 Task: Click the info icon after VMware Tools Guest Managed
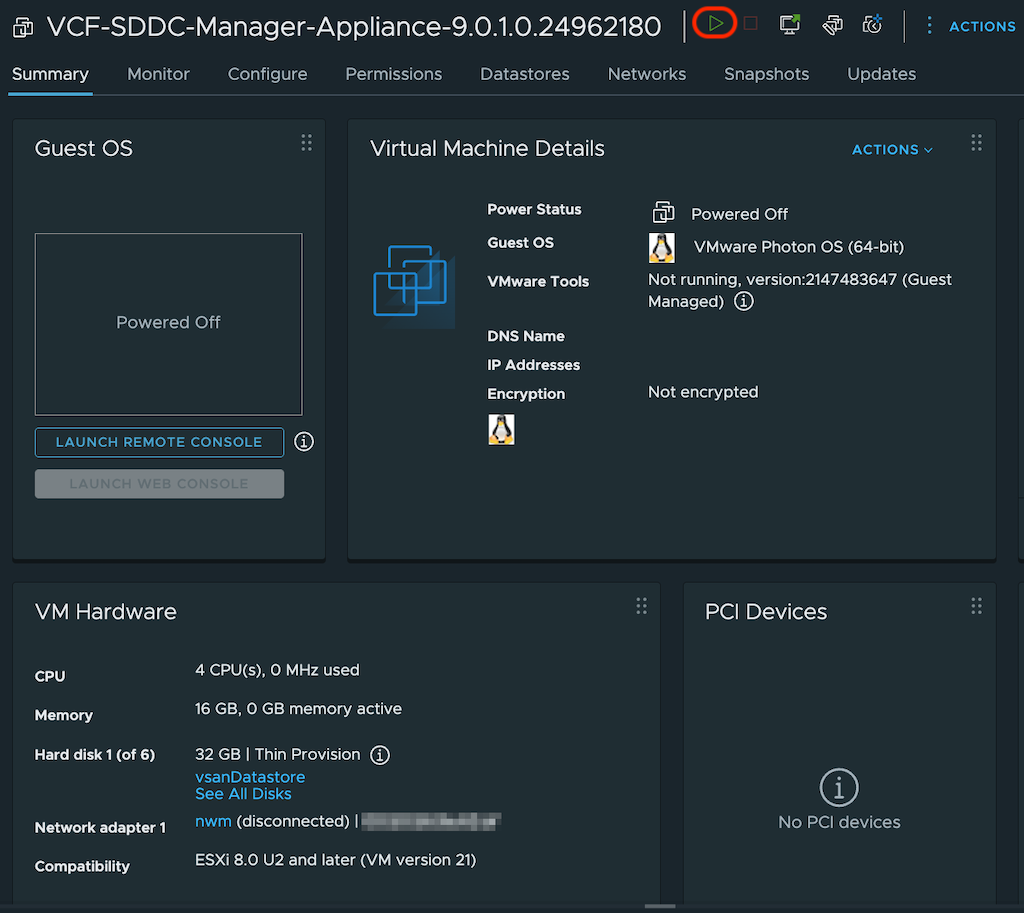744,301
